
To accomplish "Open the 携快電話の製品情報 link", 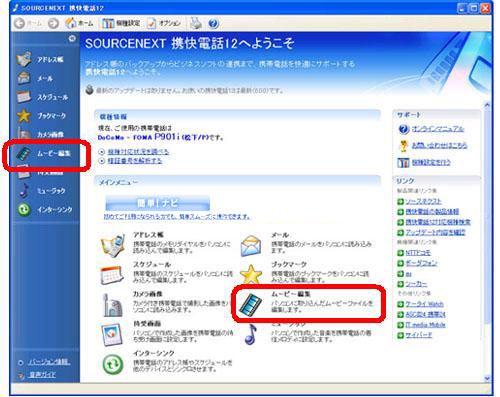I will (x=432, y=212).
